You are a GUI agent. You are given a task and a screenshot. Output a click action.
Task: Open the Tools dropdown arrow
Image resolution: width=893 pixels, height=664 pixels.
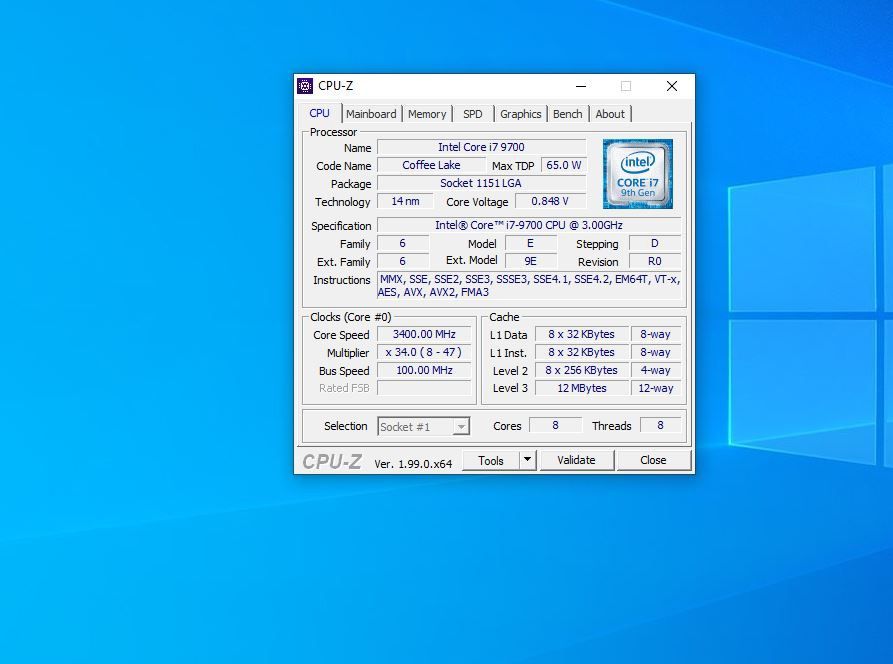coord(528,460)
